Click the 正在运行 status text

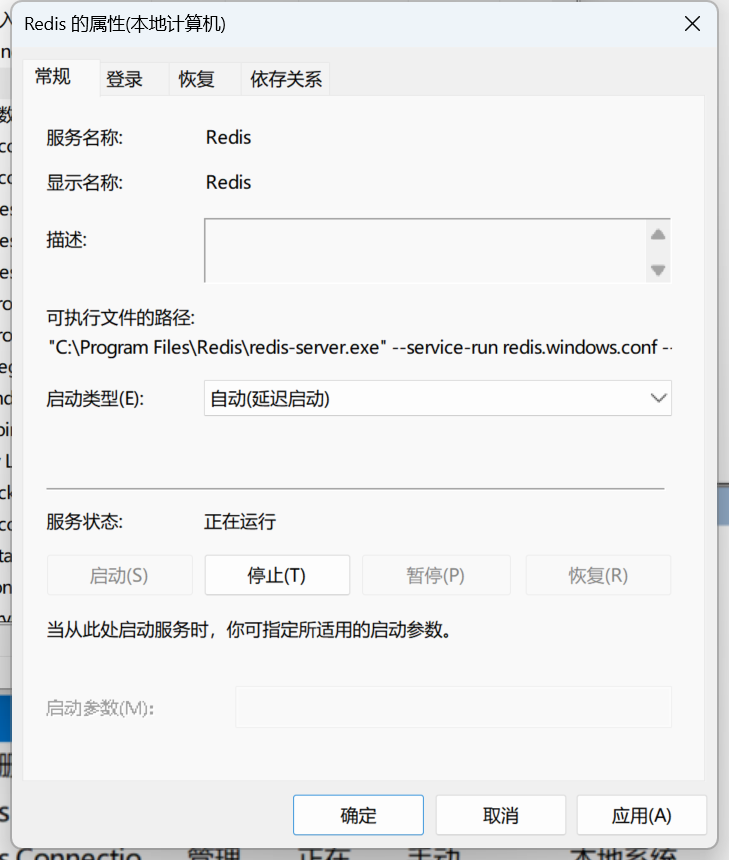[x=240, y=521]
